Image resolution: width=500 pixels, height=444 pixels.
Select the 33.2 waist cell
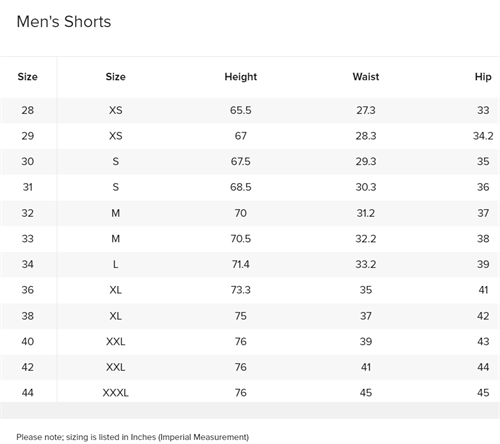coord(366,264)
